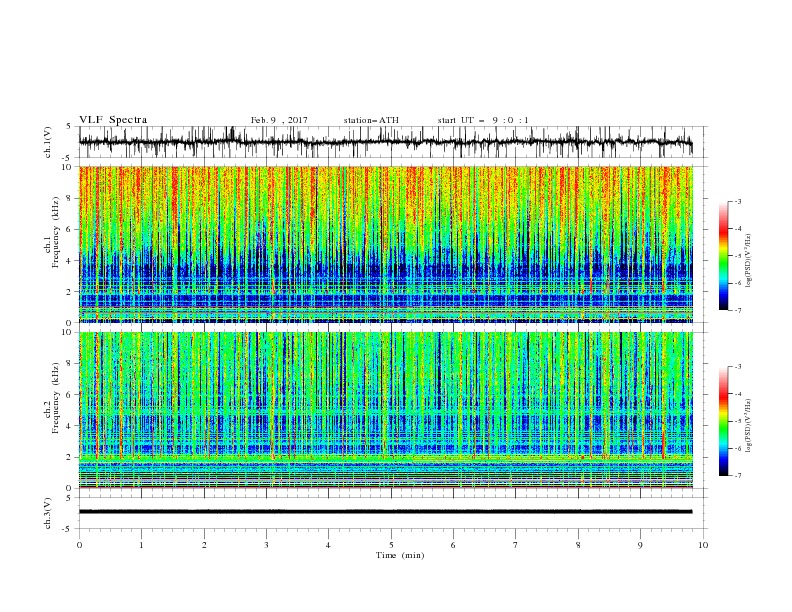Image resolution: width=792 pixels, height=612 pixels.
Task: Click time axis tick label "3"
Action: [x=266, y=545]
